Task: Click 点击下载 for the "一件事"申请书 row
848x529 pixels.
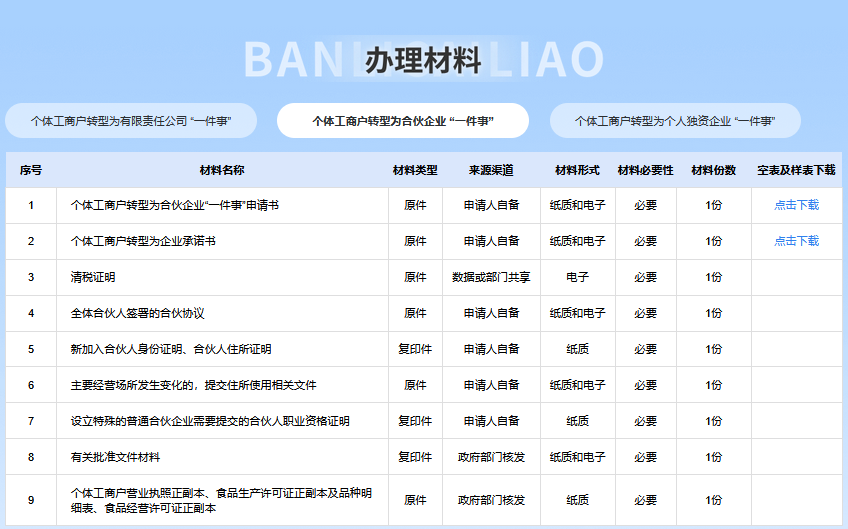Action: coord(796,205)
